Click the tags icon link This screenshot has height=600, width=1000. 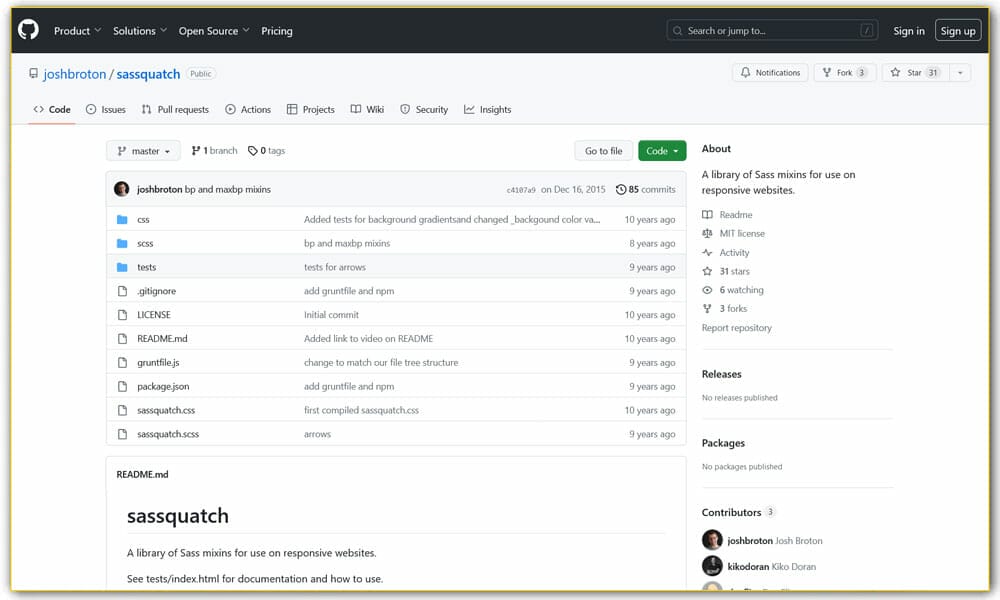click(253, 151)
